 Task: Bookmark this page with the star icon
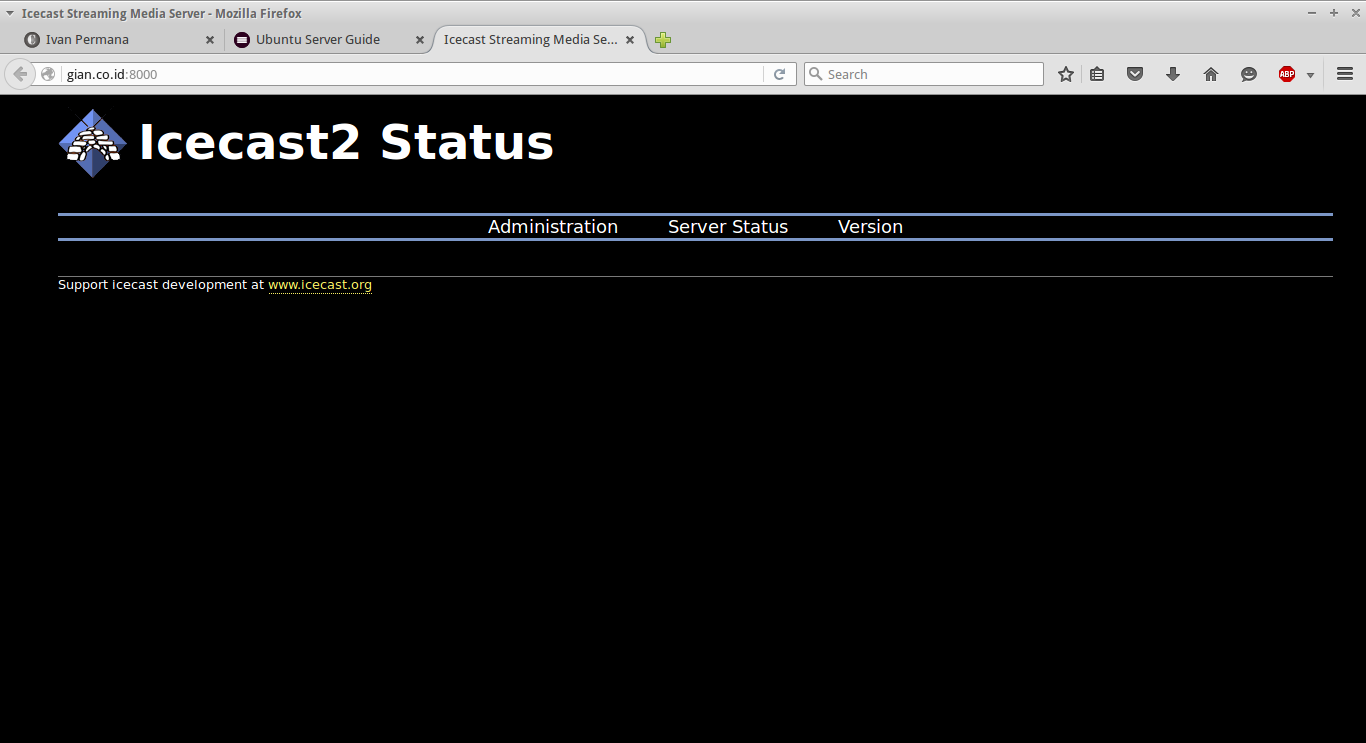pyautogui.click(x=1066, y=74)
